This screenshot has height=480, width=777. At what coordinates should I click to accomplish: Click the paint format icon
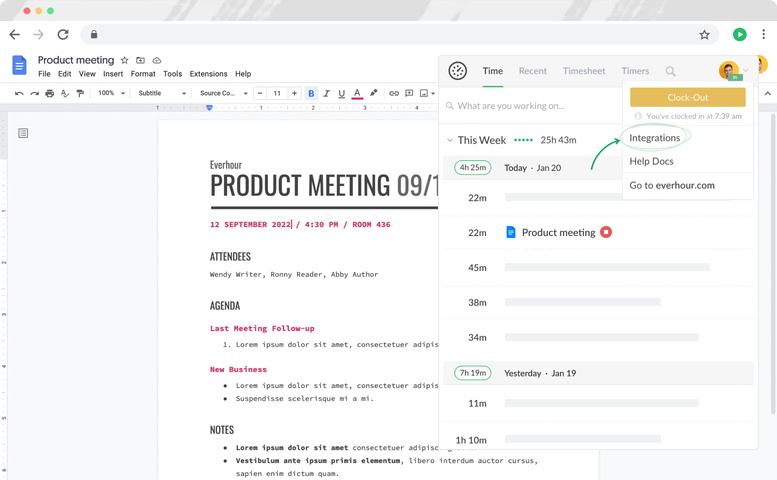click(80, 93)
